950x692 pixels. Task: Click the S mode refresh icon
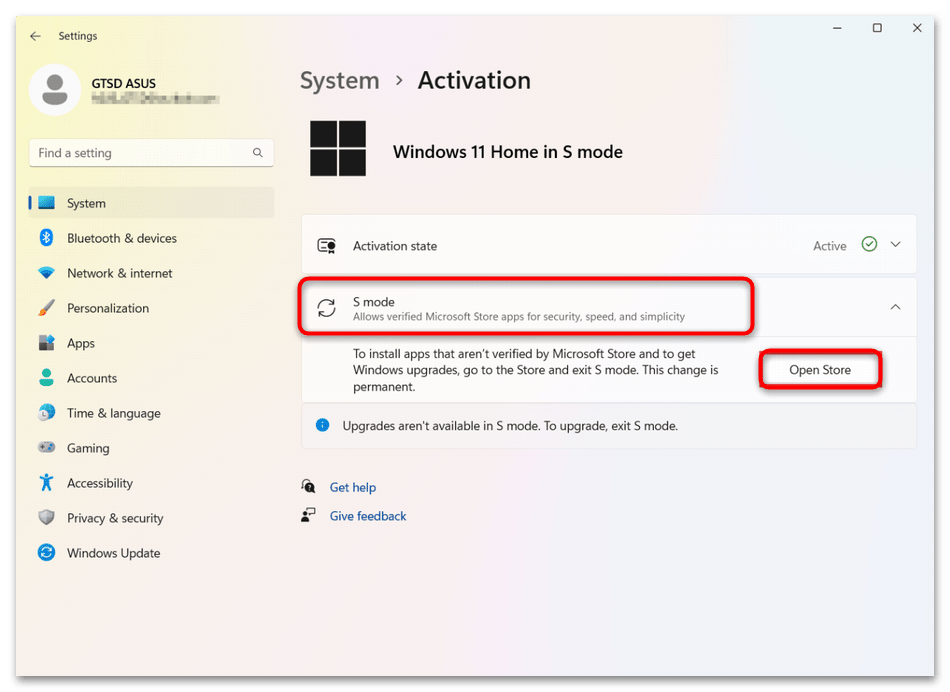tap(327, 308)
